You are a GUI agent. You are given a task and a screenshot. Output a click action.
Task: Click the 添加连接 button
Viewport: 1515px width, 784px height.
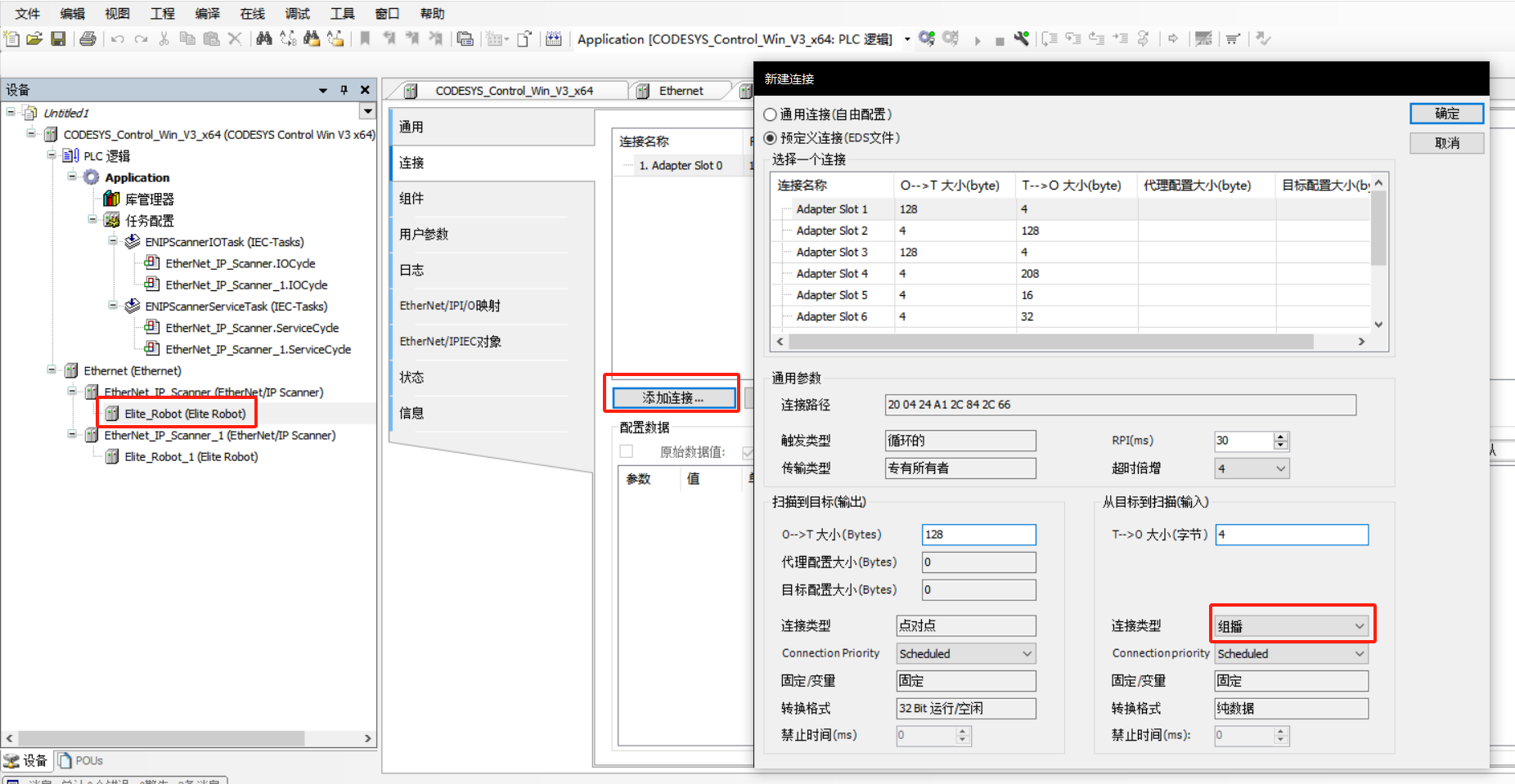pos(672,397)
